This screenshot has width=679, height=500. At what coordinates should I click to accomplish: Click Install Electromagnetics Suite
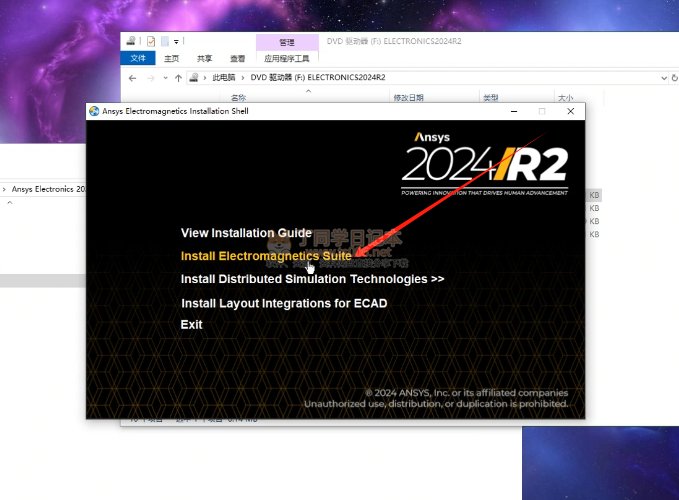tap(266, 256)
